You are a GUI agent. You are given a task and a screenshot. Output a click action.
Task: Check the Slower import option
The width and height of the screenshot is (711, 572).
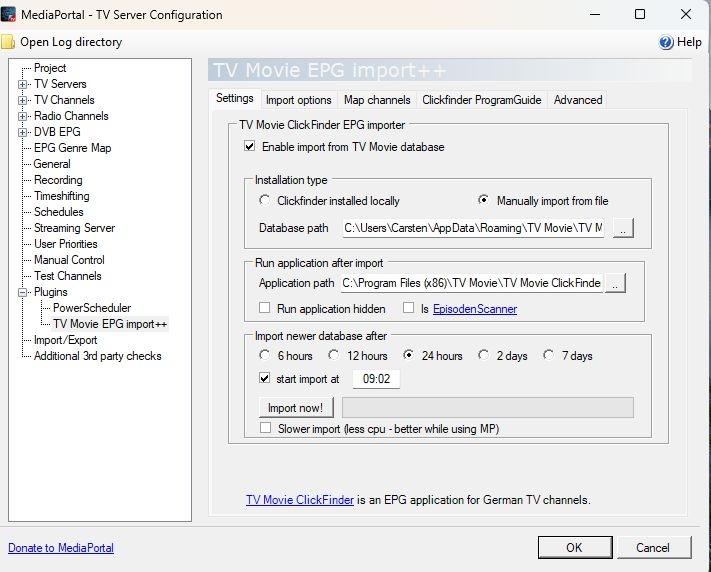pos(265,428)
